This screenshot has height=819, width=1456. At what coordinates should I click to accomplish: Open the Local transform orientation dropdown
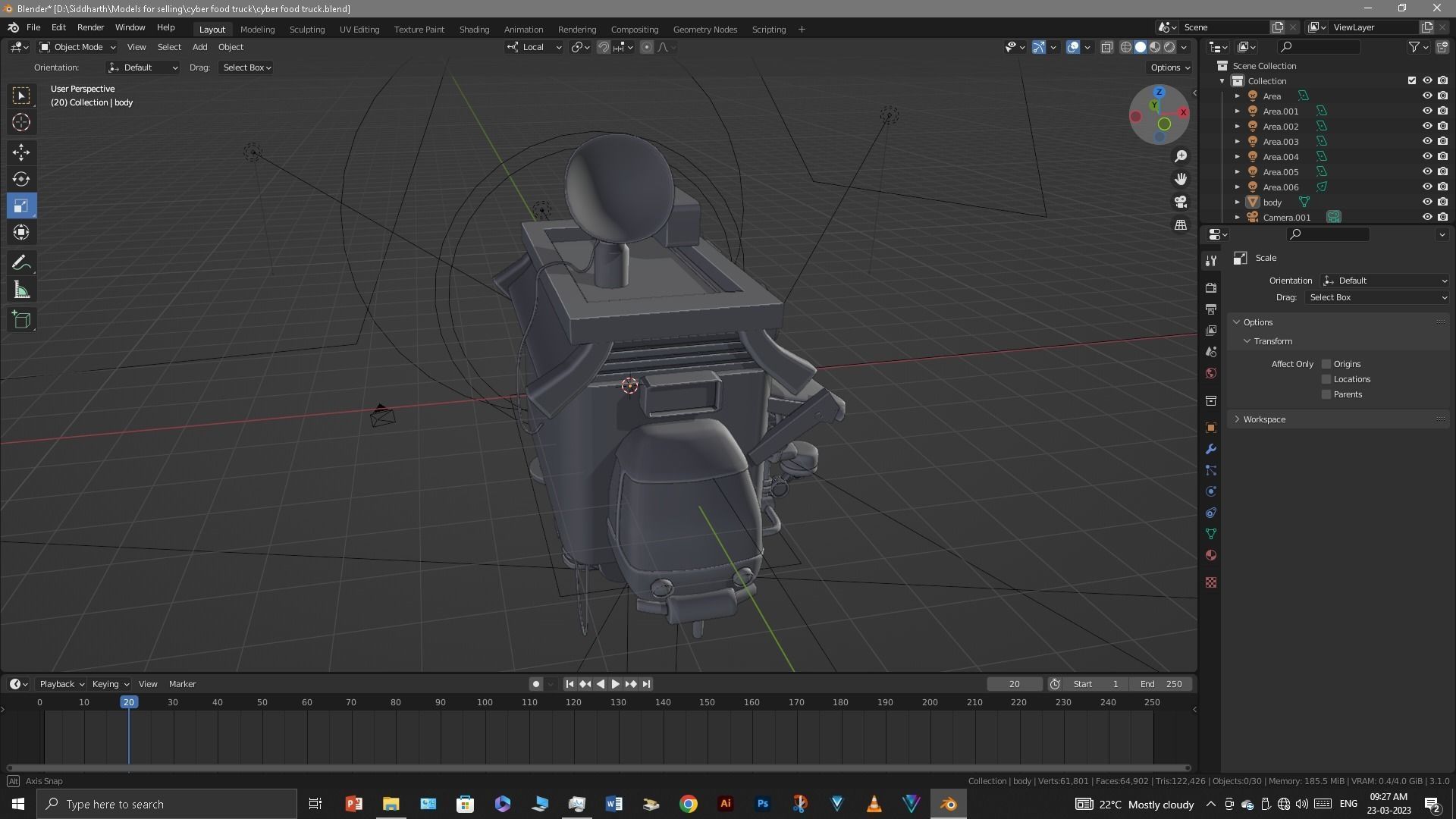pyautogui.click(x=534, y=47)
